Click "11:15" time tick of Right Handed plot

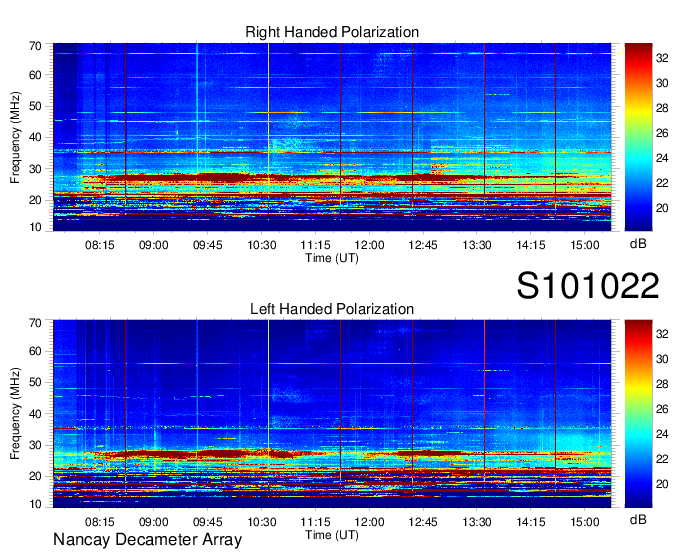pyautogui.click(x=315, y=245)
